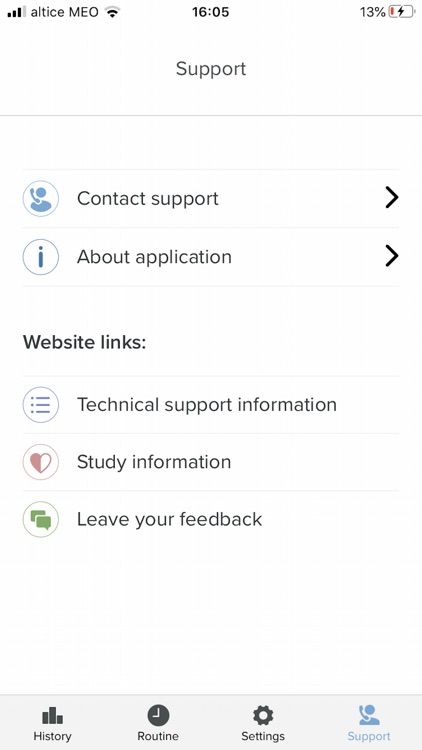
Task: Open the About application row
Action: (x=211, y=257)
